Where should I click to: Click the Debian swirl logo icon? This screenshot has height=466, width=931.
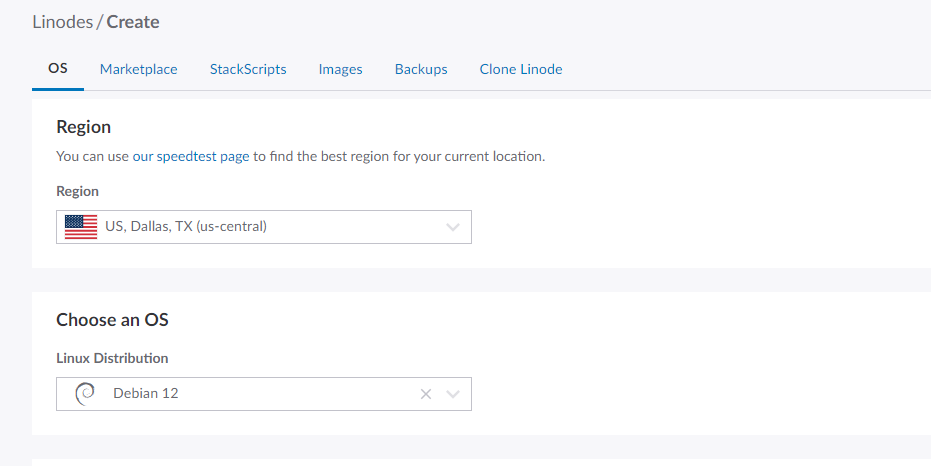point(86,394)
